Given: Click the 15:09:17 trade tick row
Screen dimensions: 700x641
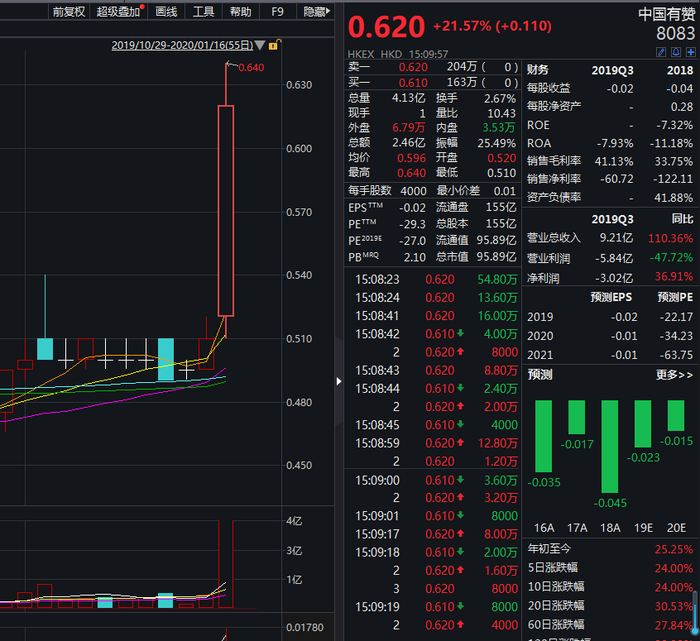Looking at the screenshot, I should (432, 534).
